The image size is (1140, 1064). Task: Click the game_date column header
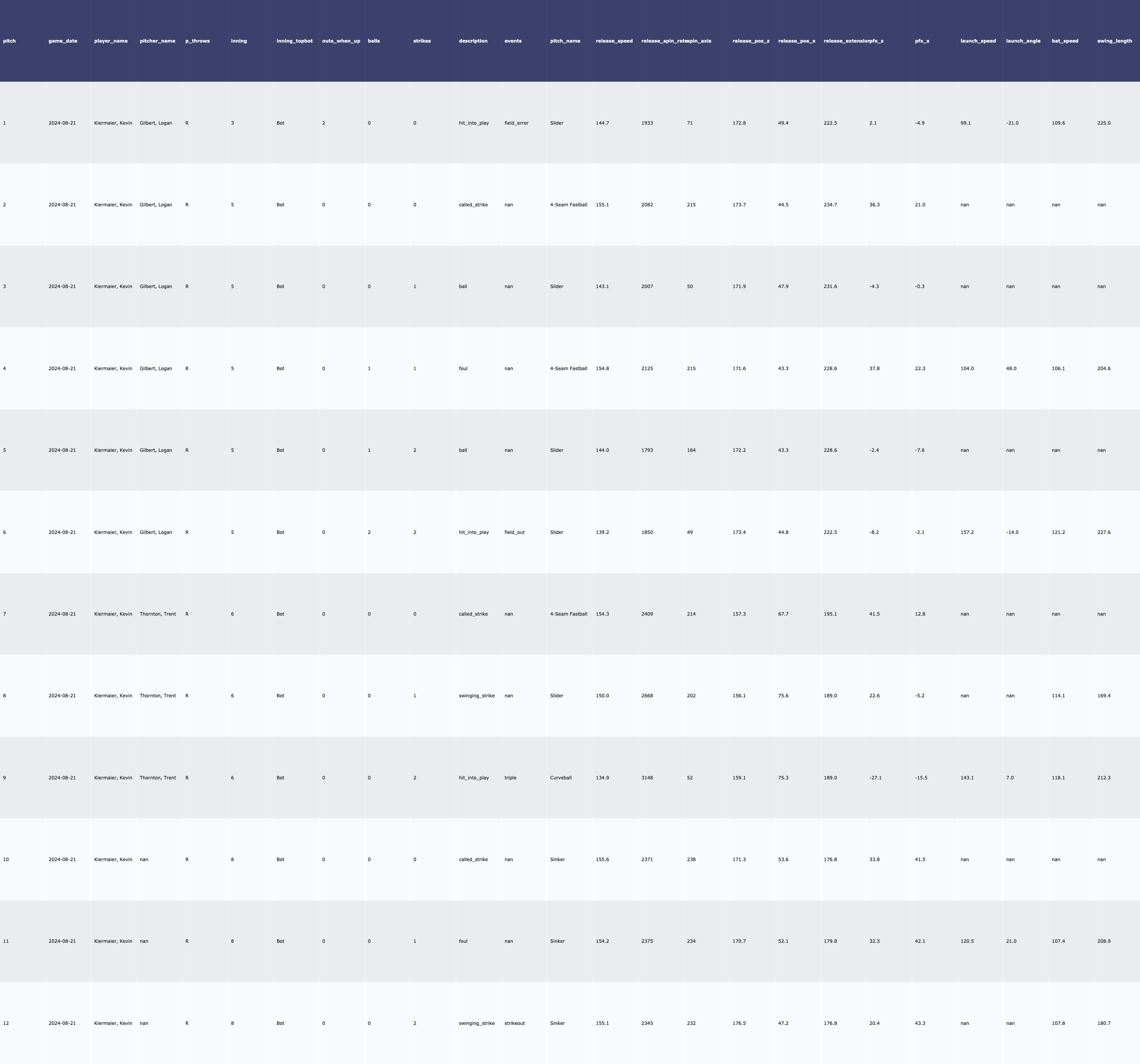tap(62, 41)
